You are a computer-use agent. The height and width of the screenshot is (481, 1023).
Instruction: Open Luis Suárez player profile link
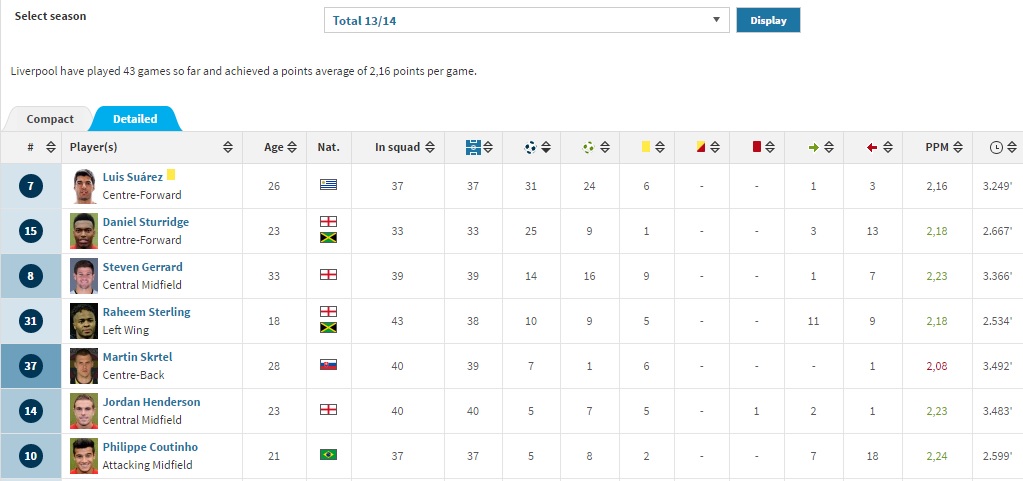pyautogui.click(x=132, y=177)
